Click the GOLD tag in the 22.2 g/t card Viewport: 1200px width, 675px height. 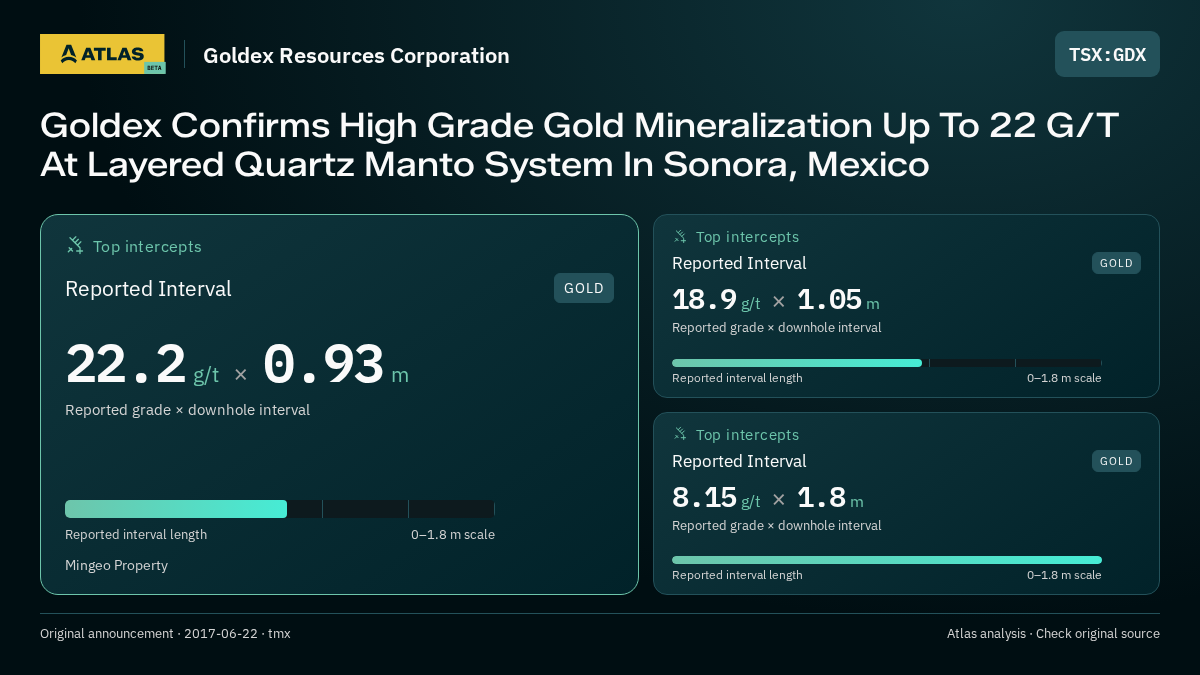coord(584,288)
